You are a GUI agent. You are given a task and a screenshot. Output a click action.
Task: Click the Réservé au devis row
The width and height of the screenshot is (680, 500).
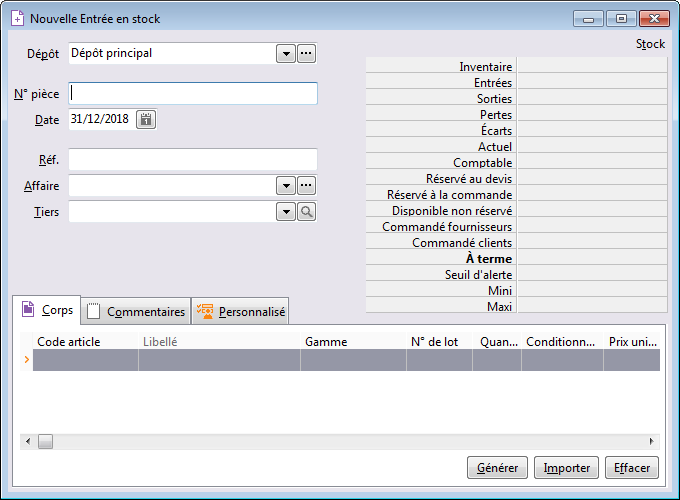517,178
